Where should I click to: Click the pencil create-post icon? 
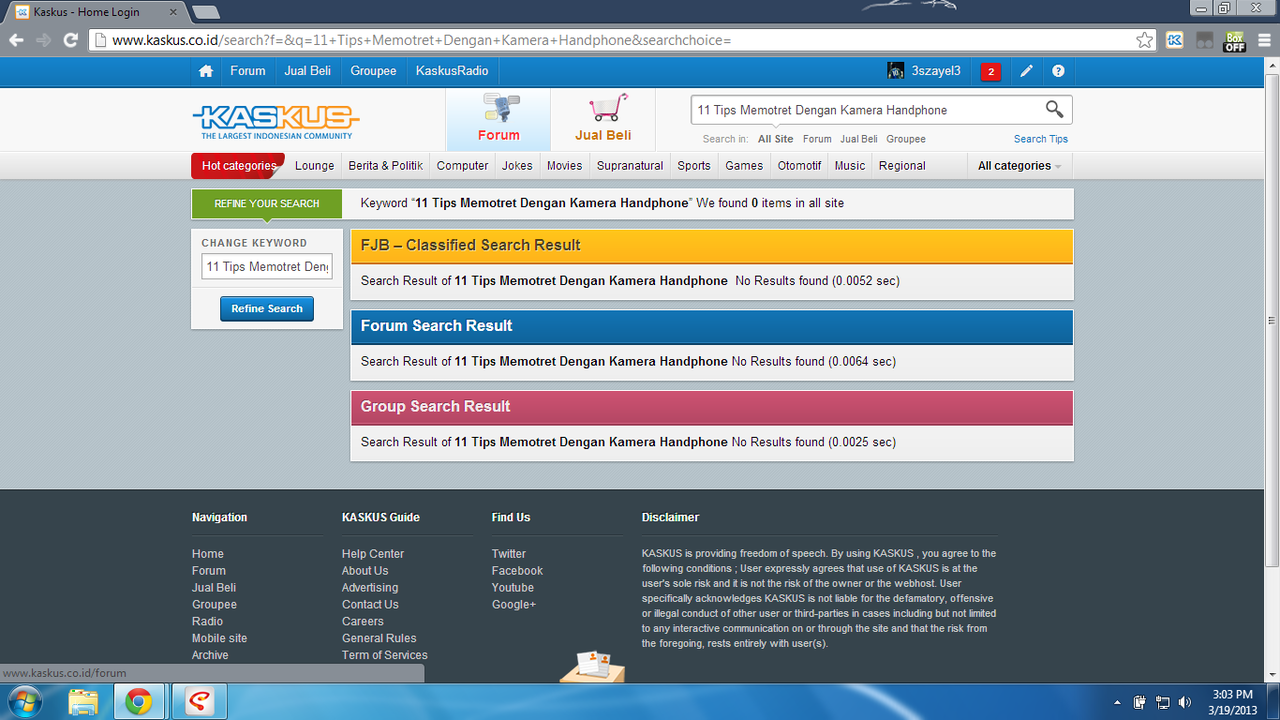pos(1026,71)
